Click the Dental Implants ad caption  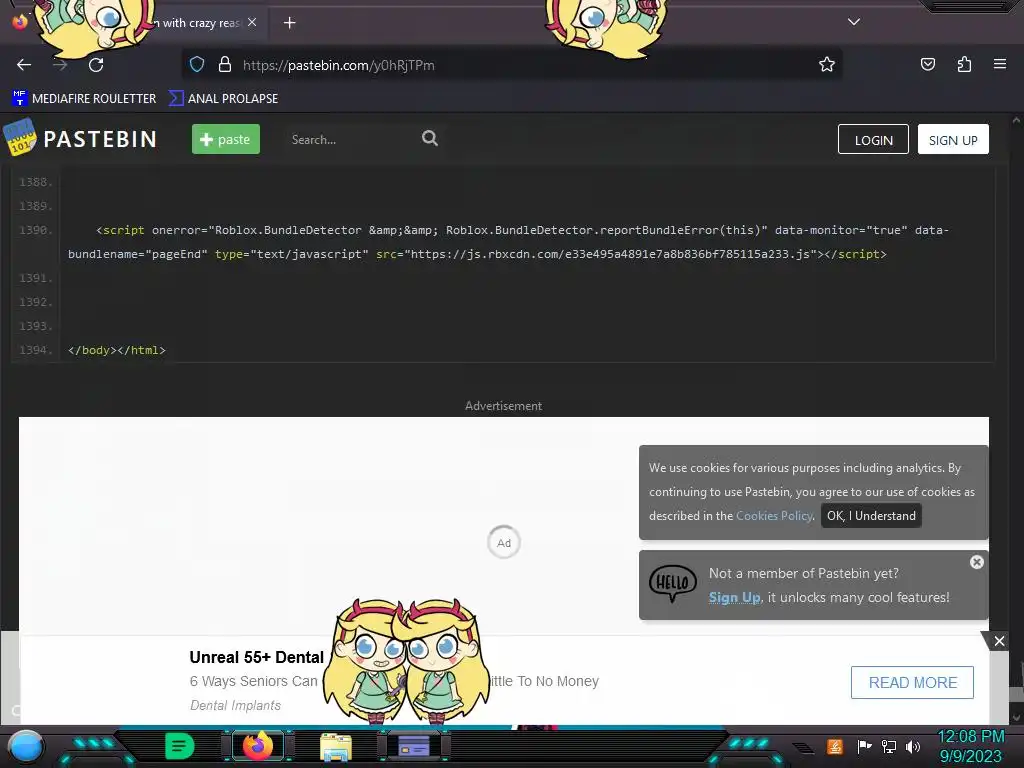[235, 705]
